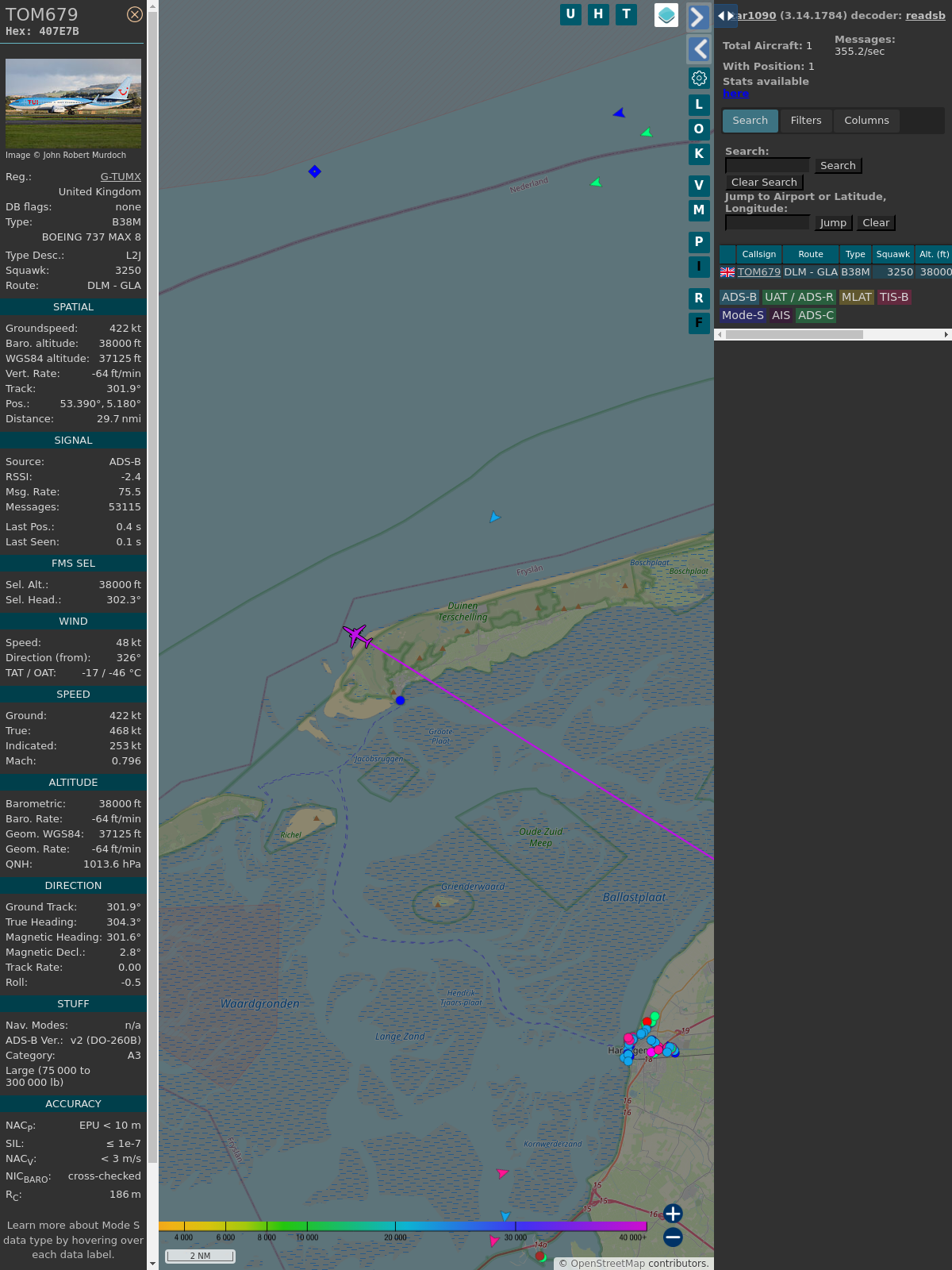Image resolution: width=952 pixels, height=1270 pixels.
Task: Click the Jump to Airport input field
Action: [x=767, y=223]
